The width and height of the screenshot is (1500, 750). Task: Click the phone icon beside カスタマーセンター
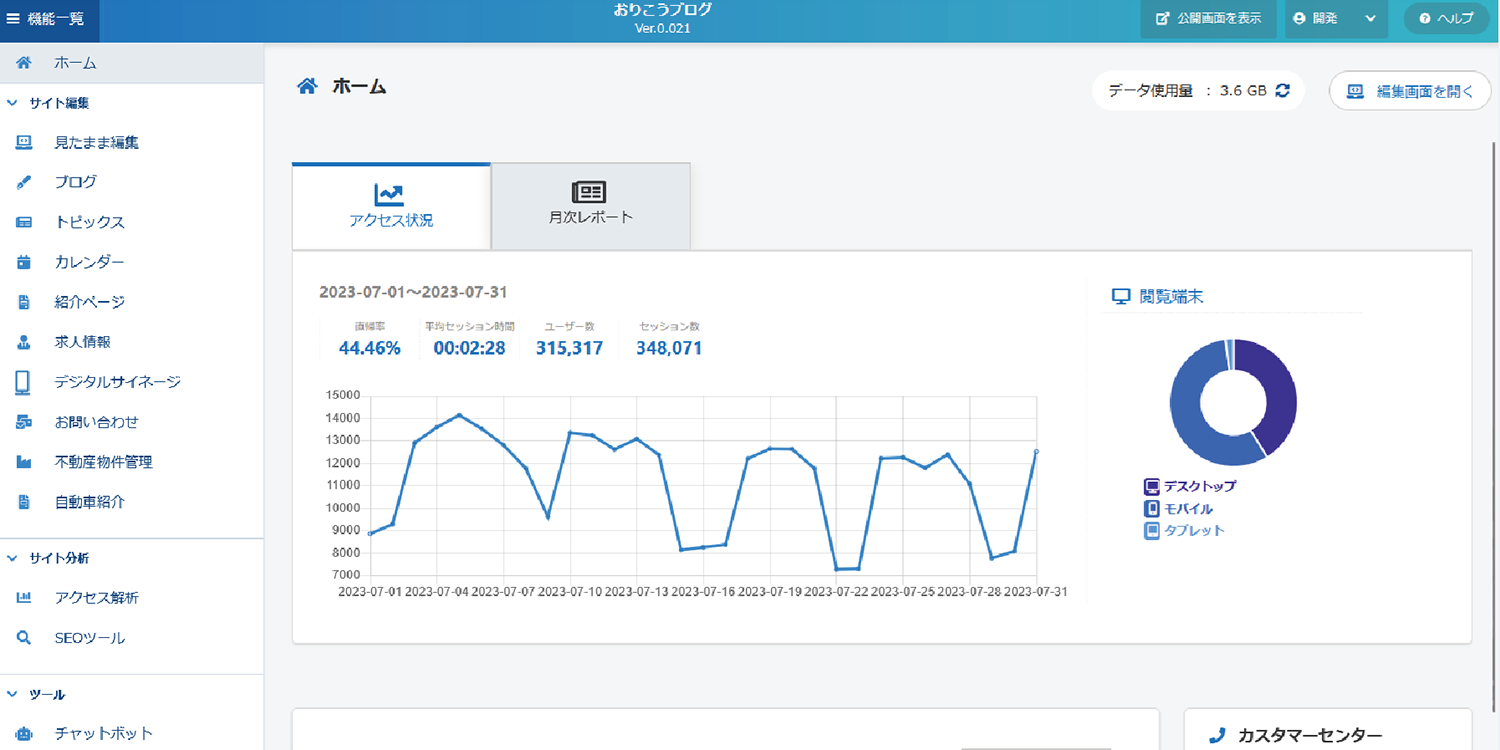point(1217,736)
